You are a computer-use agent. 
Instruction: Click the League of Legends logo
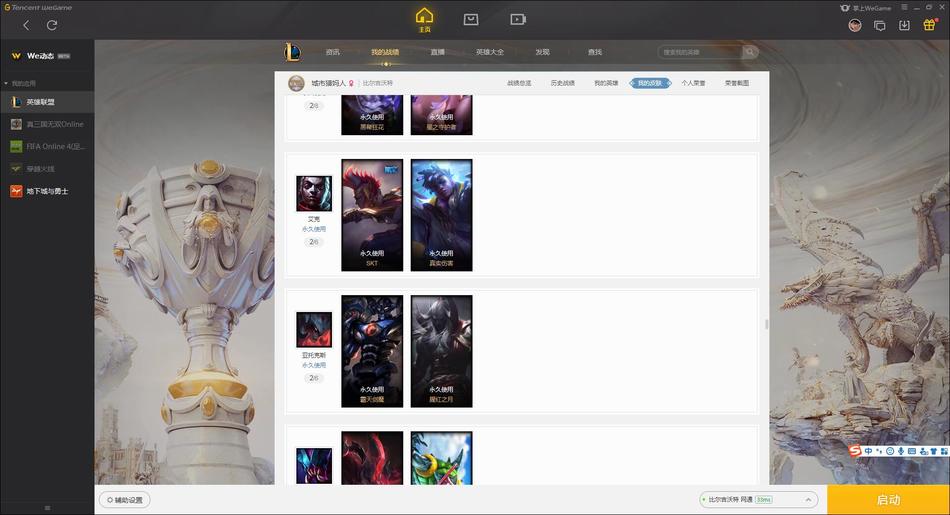(293, 52)
